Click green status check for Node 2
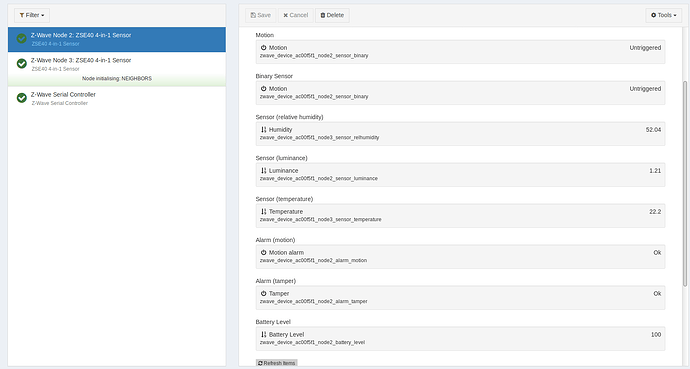Image resolution: width=690 pixels, height=369 pixels. click(x=22, y=38)
